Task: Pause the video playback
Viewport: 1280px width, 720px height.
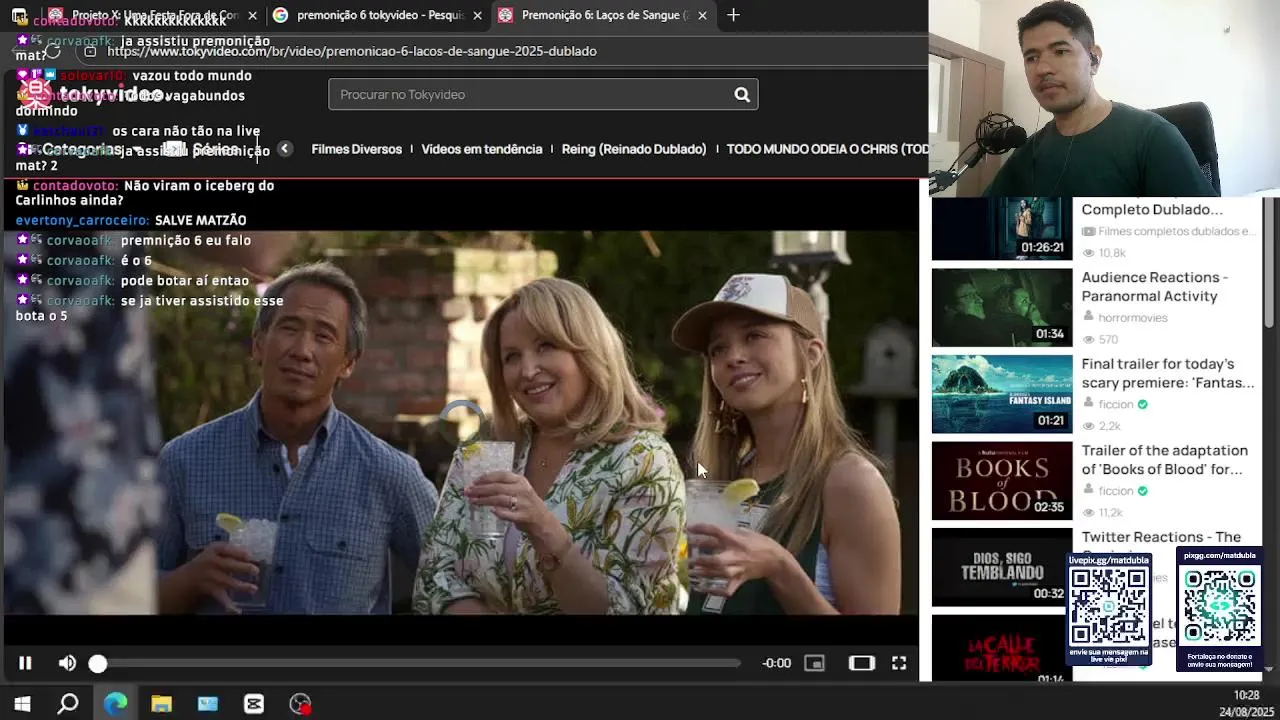Action: tap(25, 663)
